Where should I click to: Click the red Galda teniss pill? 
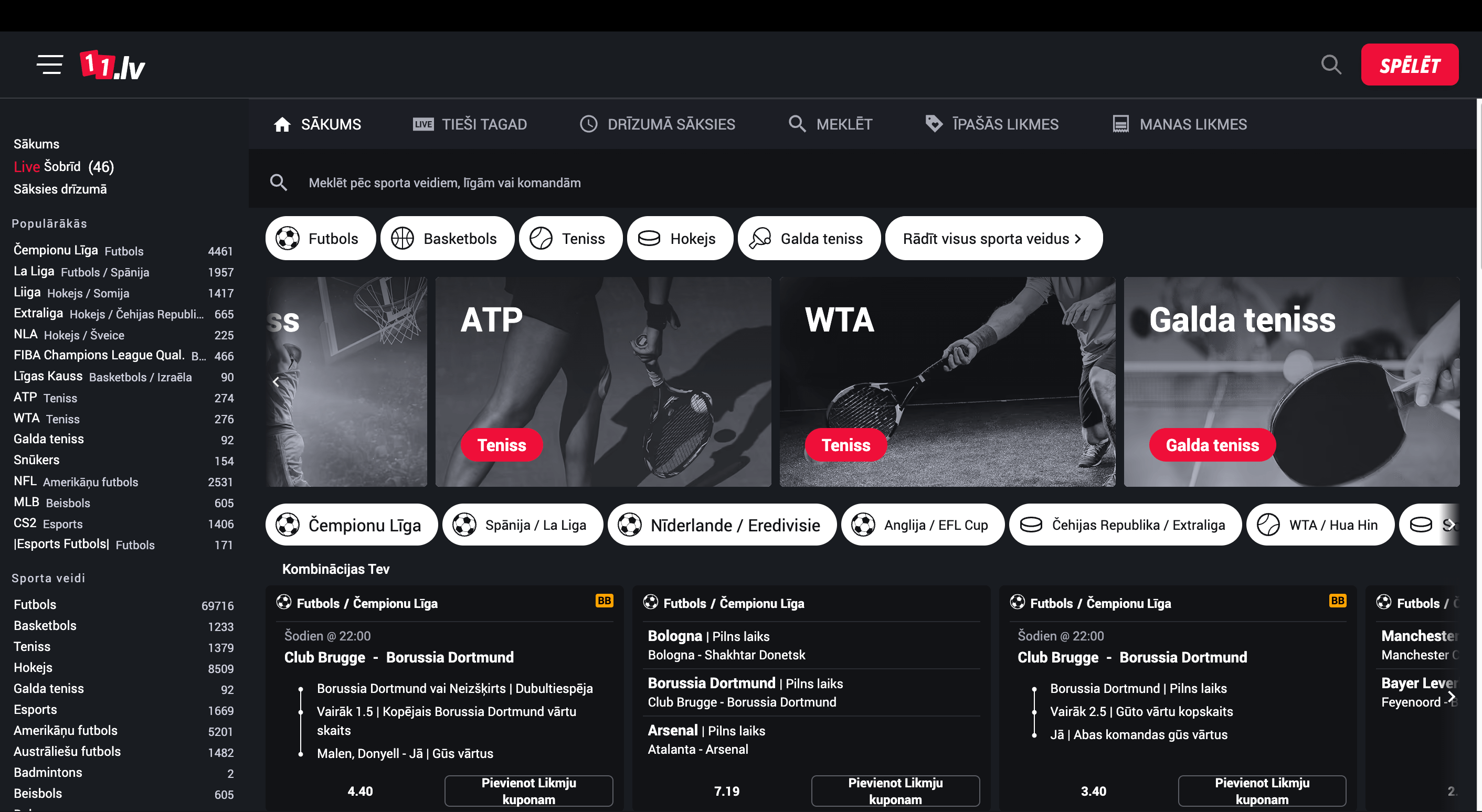(1212, 444)
